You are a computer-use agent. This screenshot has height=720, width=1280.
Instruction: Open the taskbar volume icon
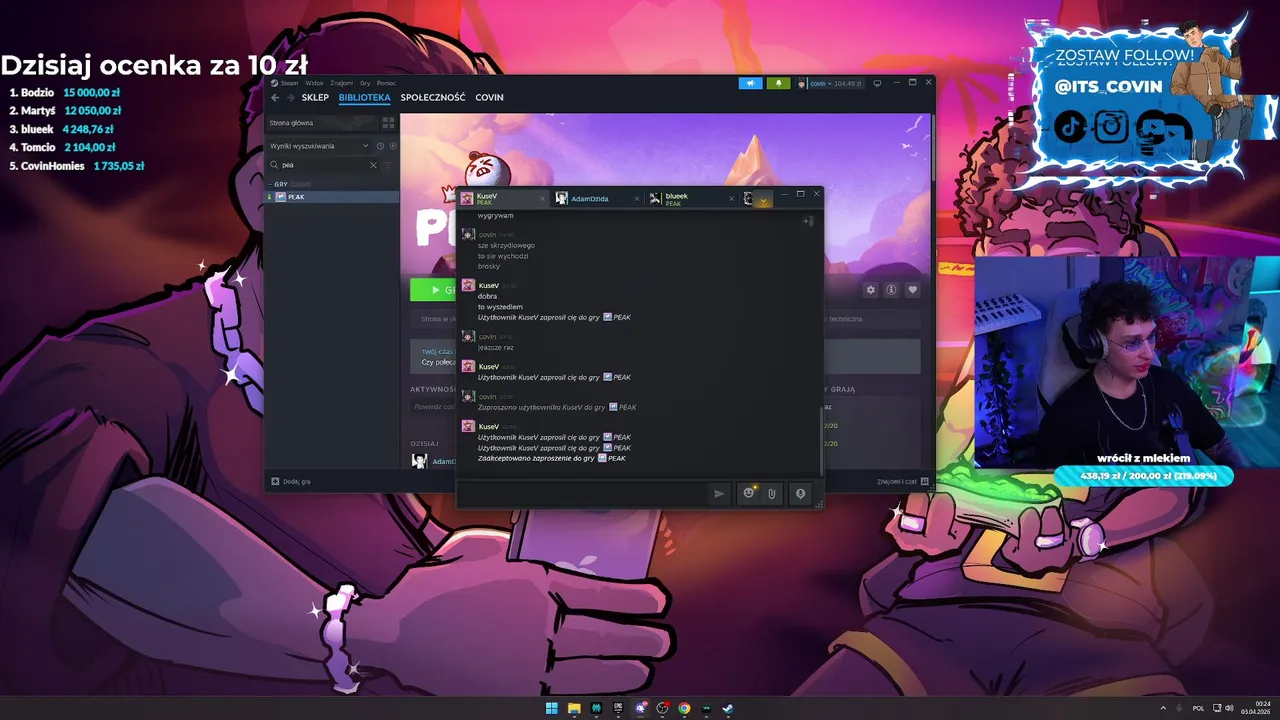point(1230,708)
